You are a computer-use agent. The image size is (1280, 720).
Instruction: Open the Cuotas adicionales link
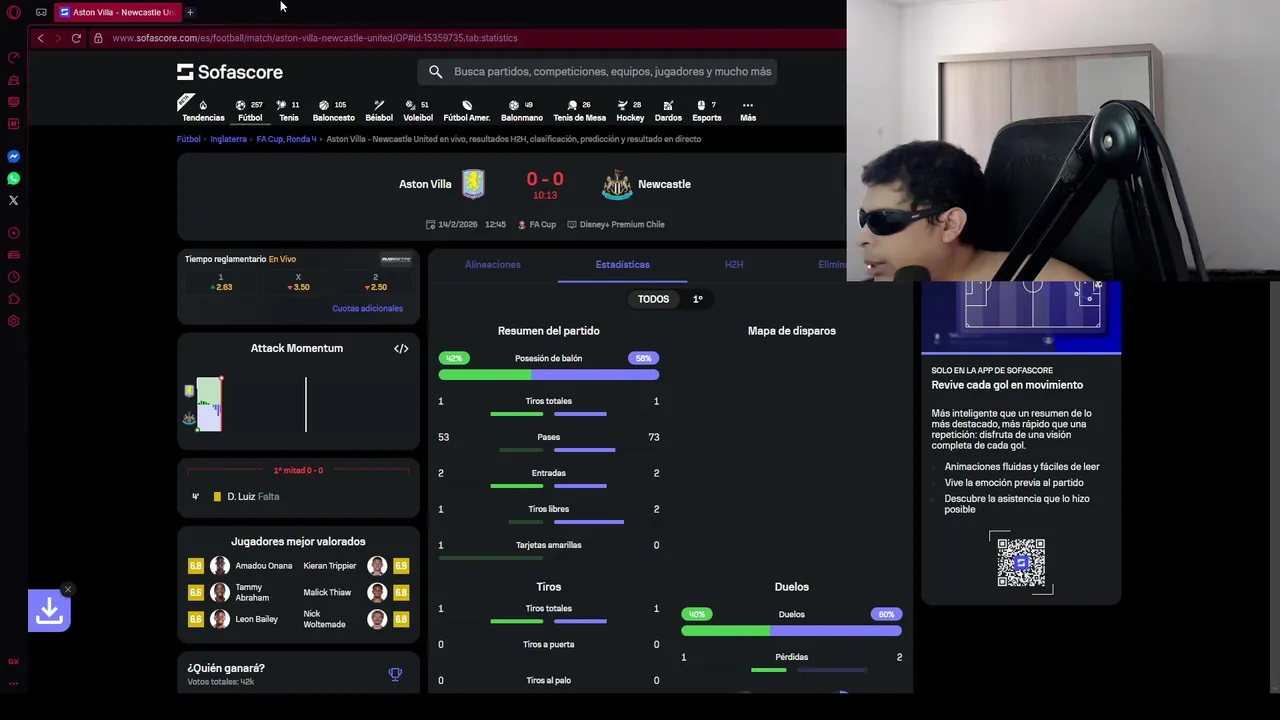pyautogui.click(x=367, y=308)
